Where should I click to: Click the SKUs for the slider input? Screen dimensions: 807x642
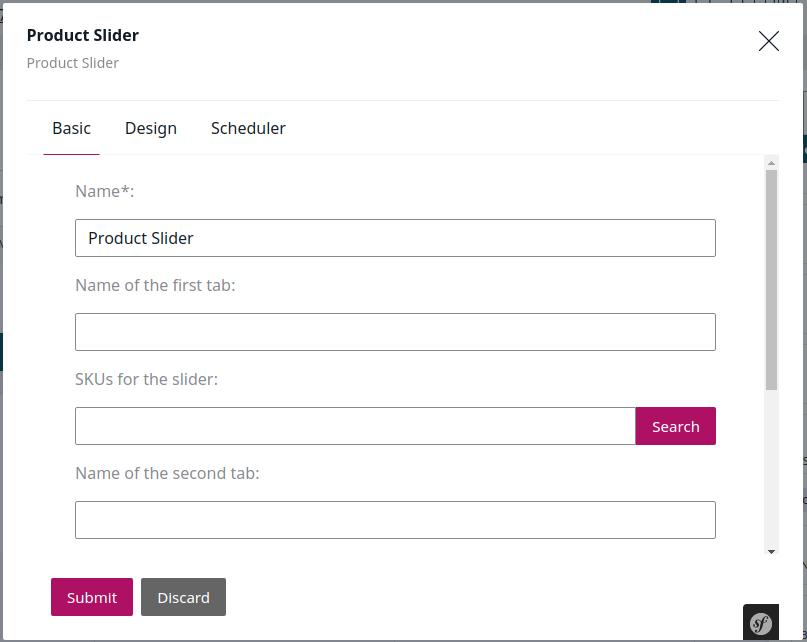pyautogui.click(x=355, y=426)
